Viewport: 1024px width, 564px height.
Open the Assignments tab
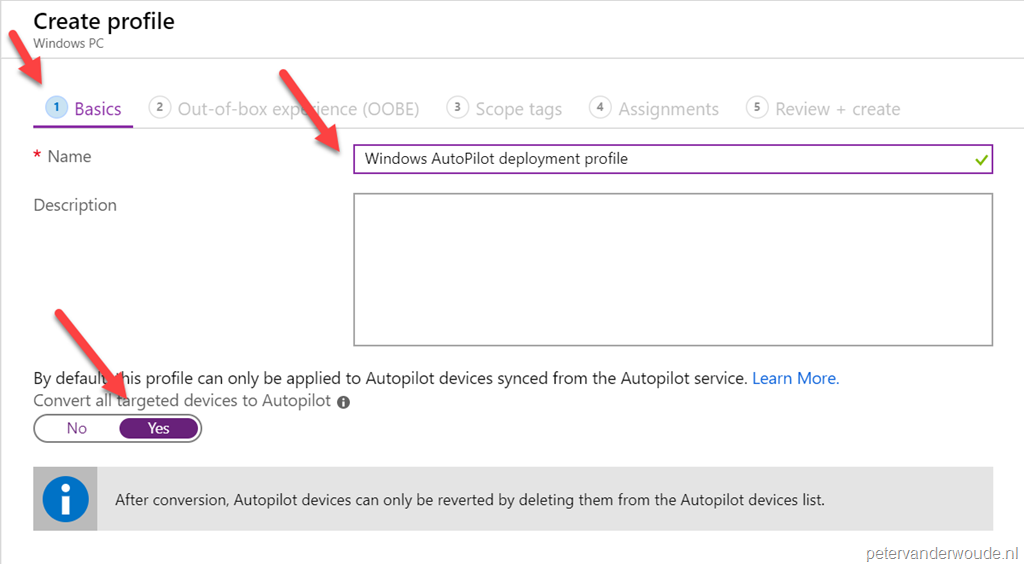[x=654, y=108]
